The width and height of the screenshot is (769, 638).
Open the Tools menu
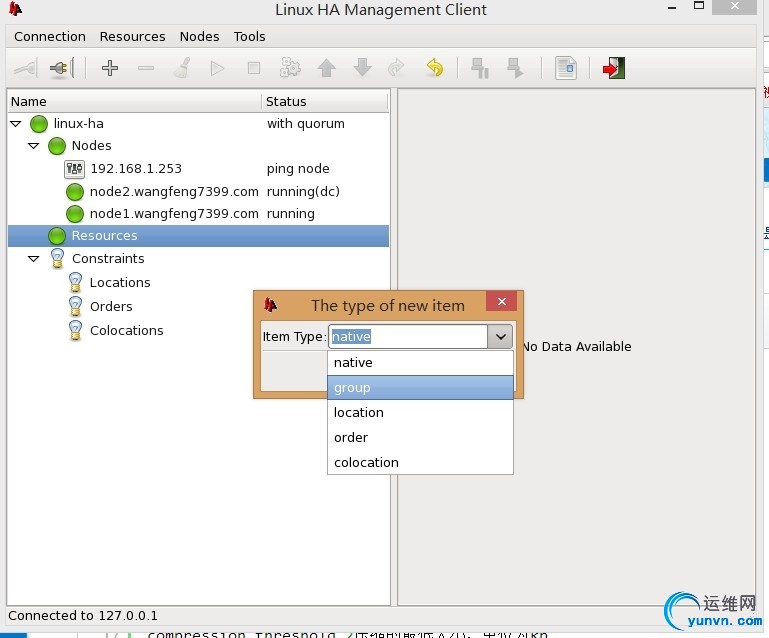tap(249, 37)
